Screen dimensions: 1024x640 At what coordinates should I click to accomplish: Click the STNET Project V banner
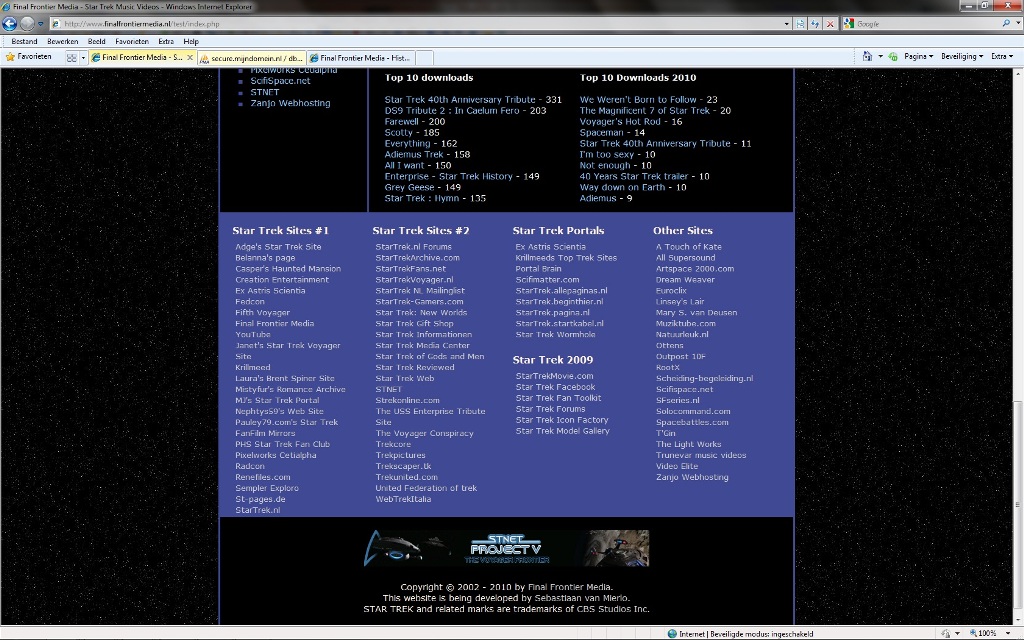[506, 548]
